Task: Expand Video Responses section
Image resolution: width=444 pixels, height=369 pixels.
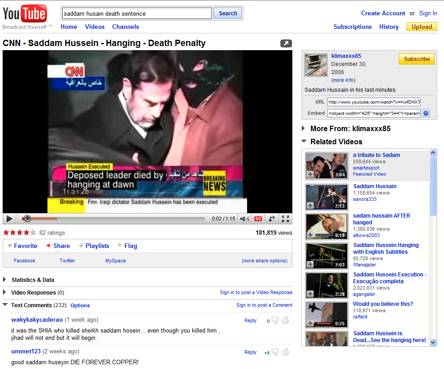Action: [x=5, y=292]
